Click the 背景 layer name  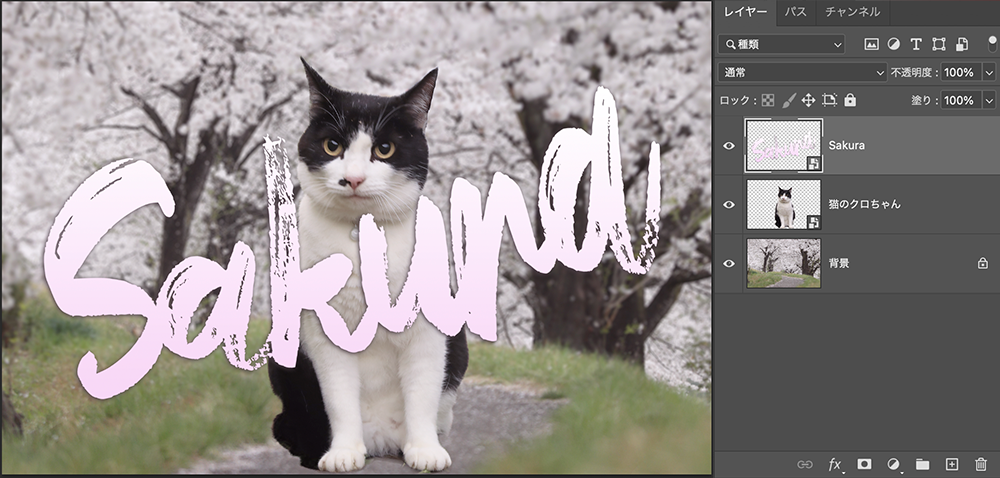click(x=839, y=263)
